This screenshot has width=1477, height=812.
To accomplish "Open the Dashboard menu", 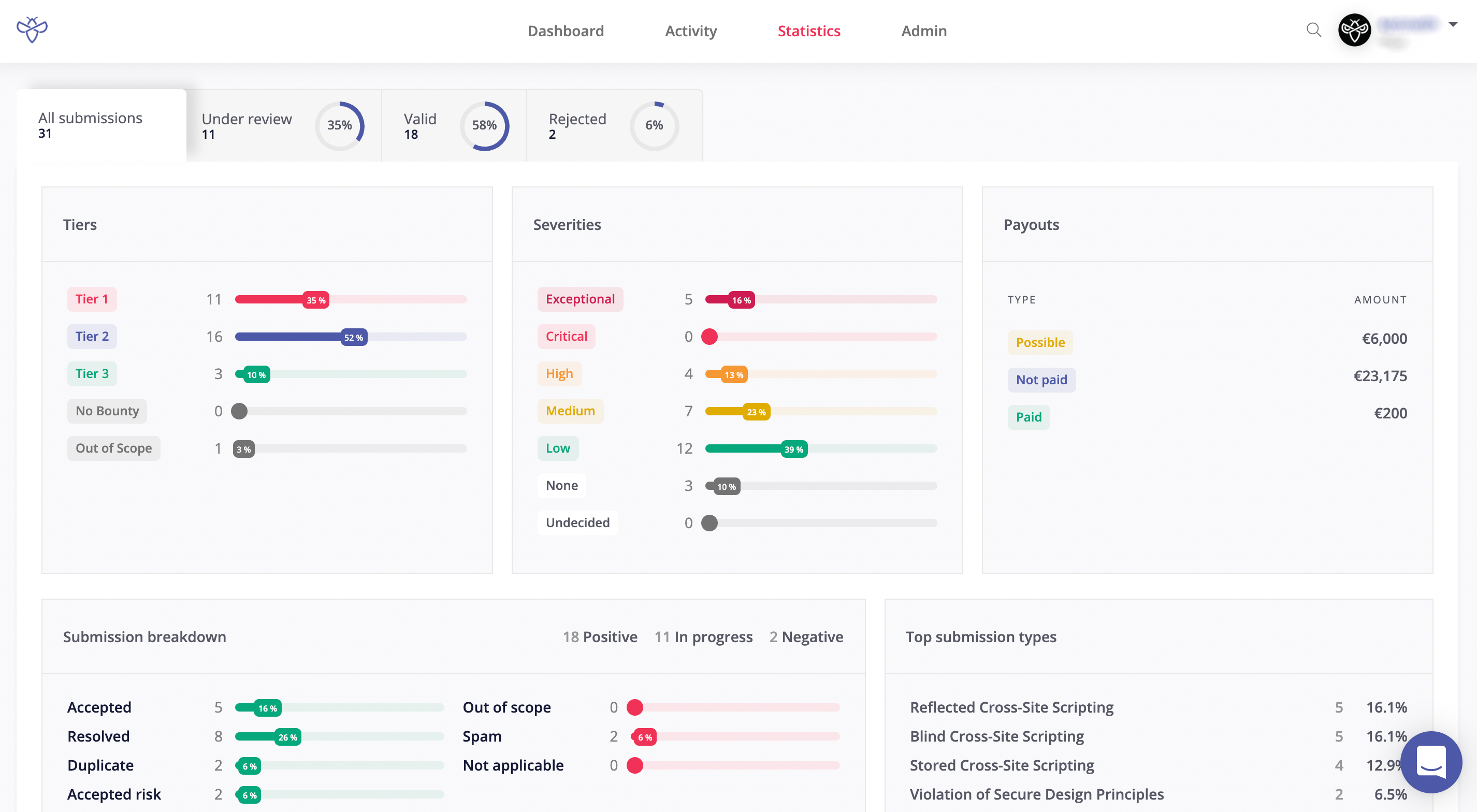I will tap(566, 31).
